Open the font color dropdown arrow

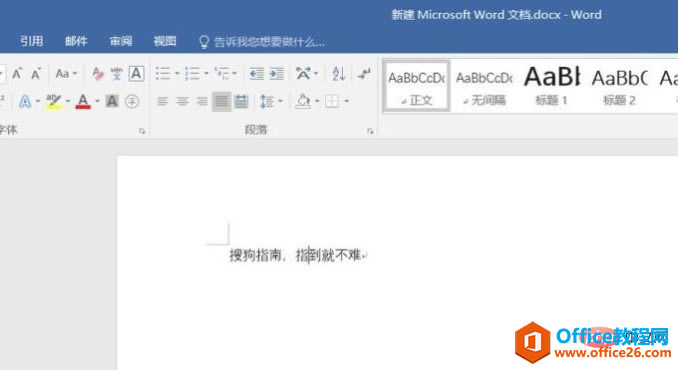97,102
